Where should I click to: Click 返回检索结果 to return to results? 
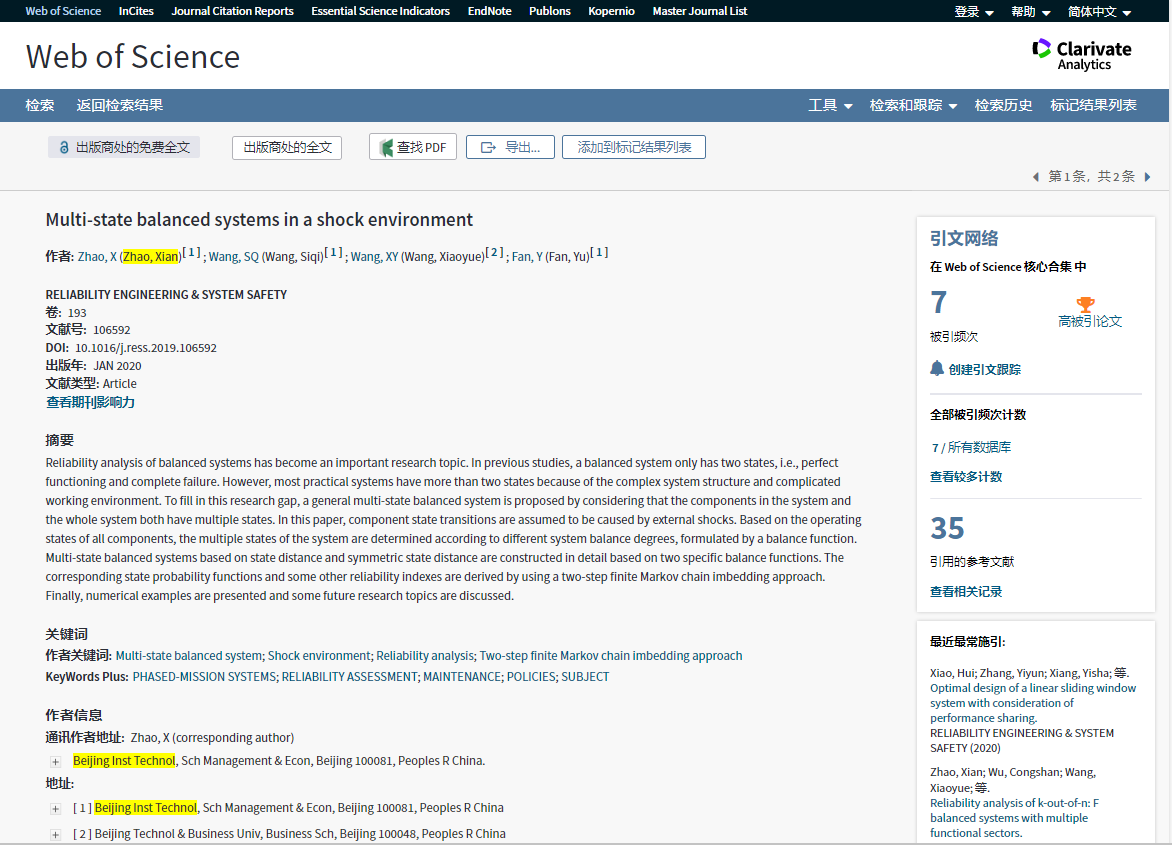[120, 105]
